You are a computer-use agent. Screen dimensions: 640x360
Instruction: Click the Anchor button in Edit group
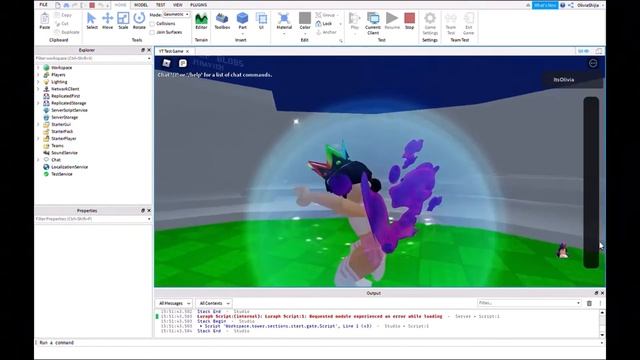[x=326, y=32]
